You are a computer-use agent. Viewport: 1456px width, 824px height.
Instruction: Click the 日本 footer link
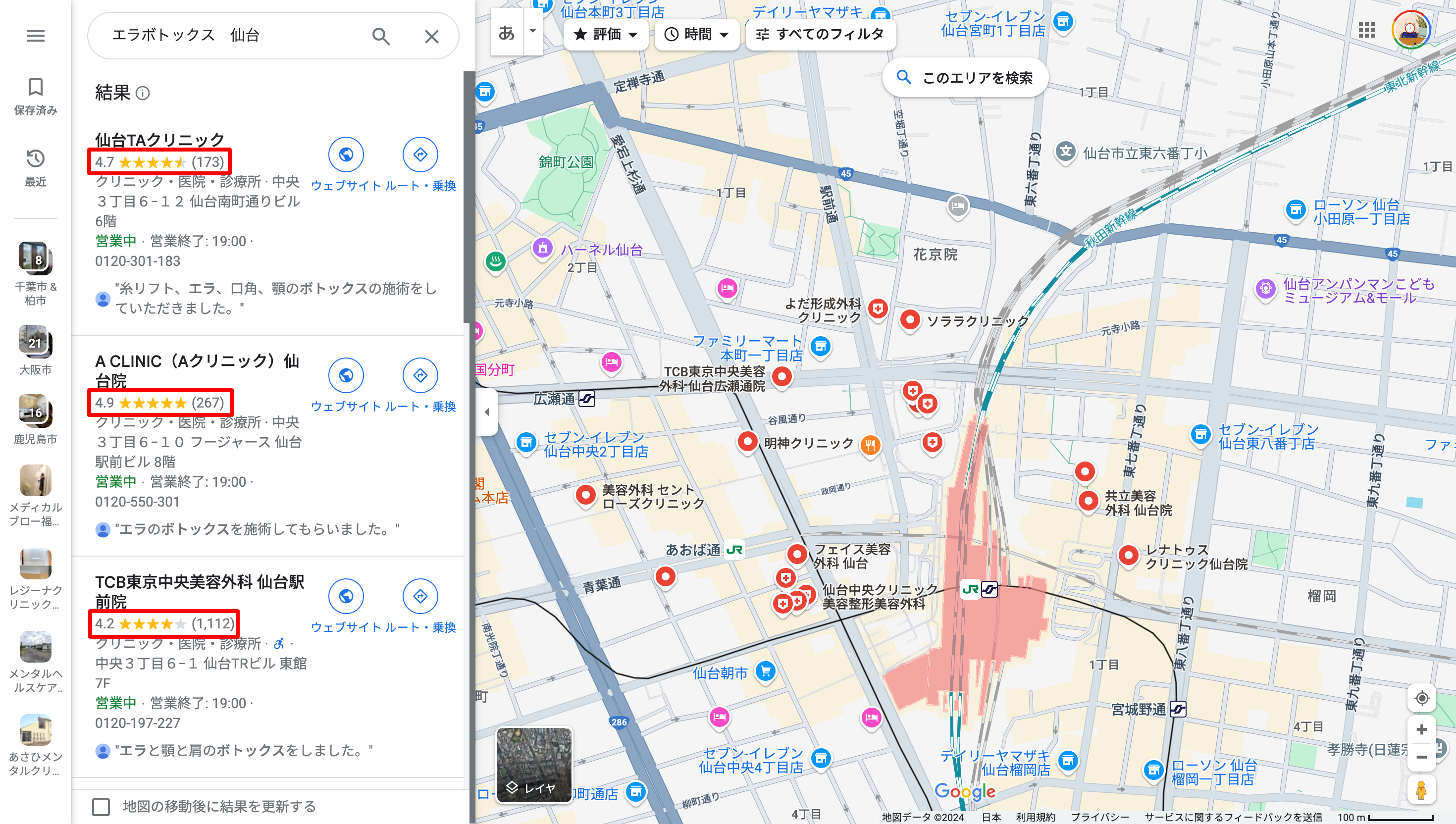[x=991, y=817]
